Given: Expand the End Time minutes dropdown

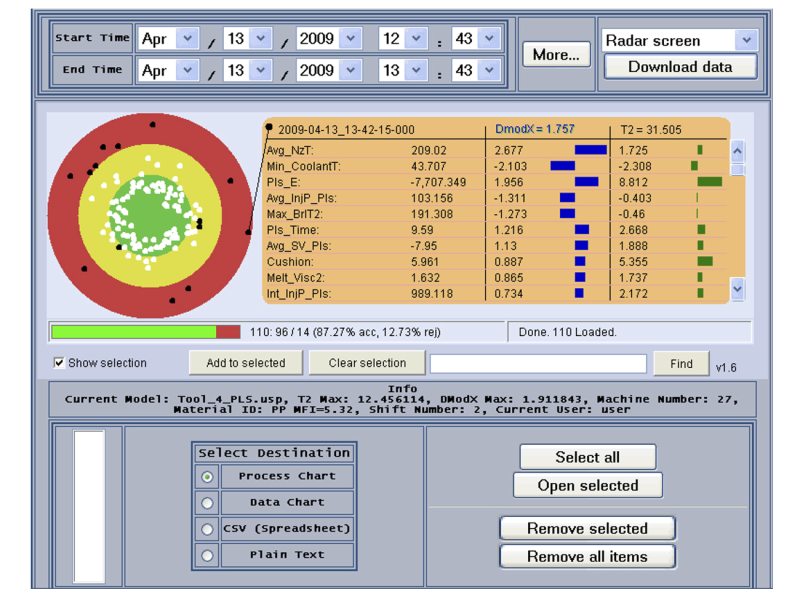Looking at the screenshot, I should [x=487, y=70].
